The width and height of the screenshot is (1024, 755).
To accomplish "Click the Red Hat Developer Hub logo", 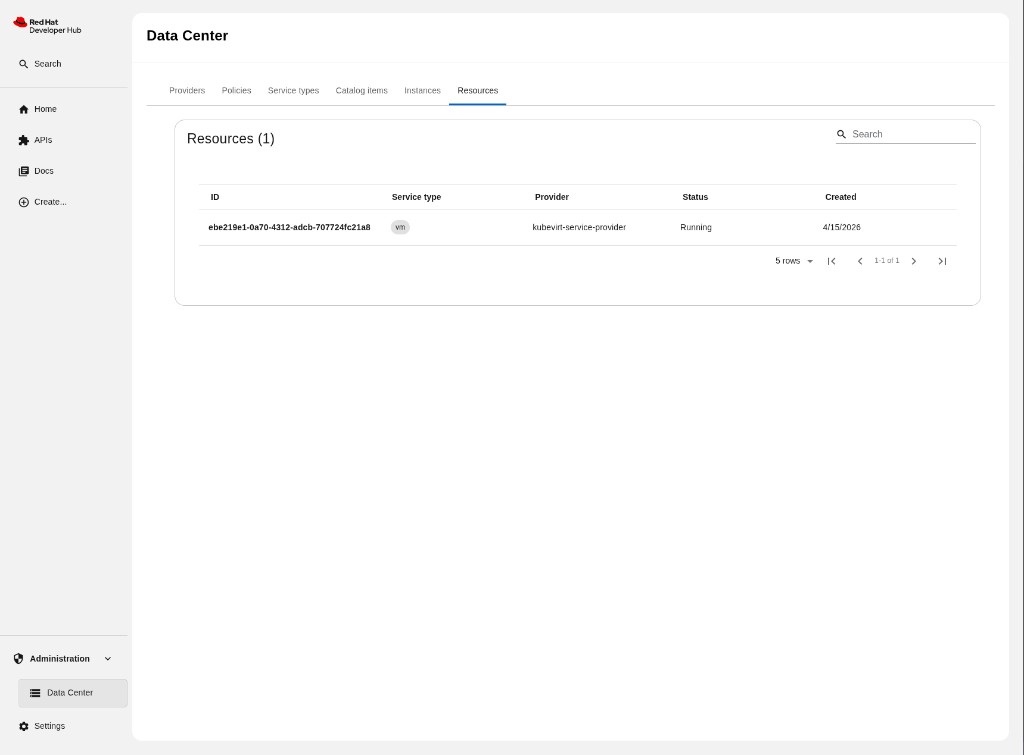I will [x=47, y=25].
